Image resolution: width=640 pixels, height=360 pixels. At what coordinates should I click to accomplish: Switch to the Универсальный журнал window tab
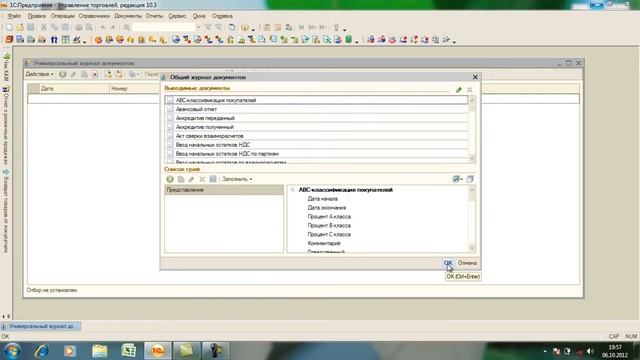(41, 327)
